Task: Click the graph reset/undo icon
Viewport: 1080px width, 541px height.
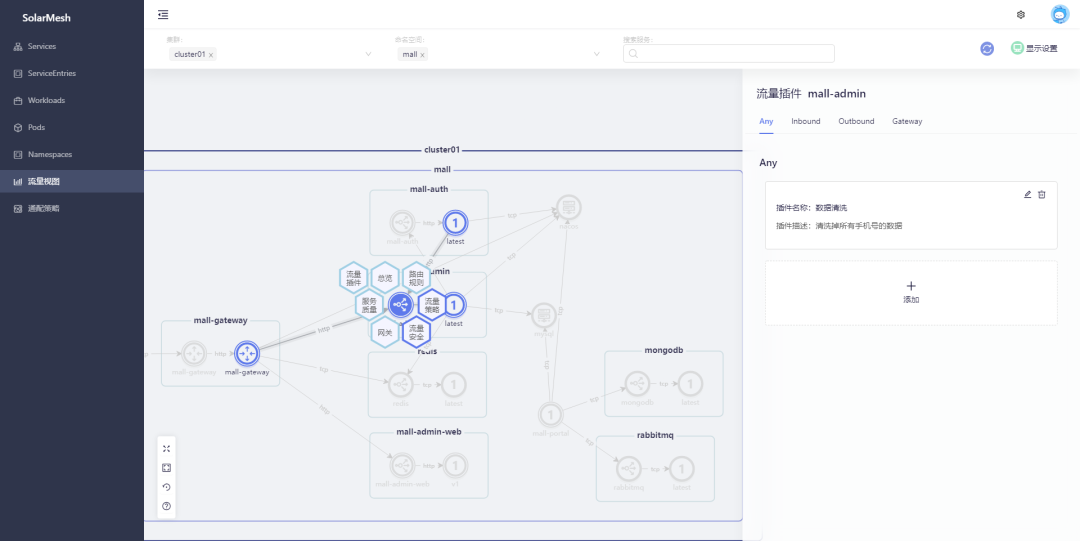Action: (x=166, y=487)
